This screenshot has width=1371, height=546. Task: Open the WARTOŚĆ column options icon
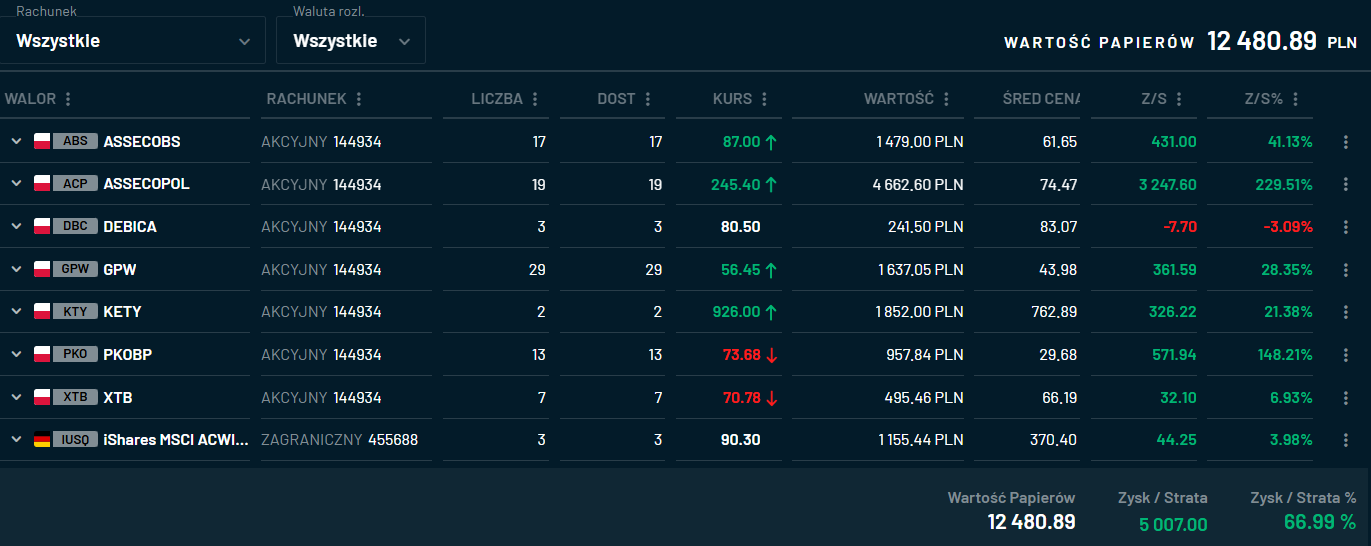pos(946,99)
